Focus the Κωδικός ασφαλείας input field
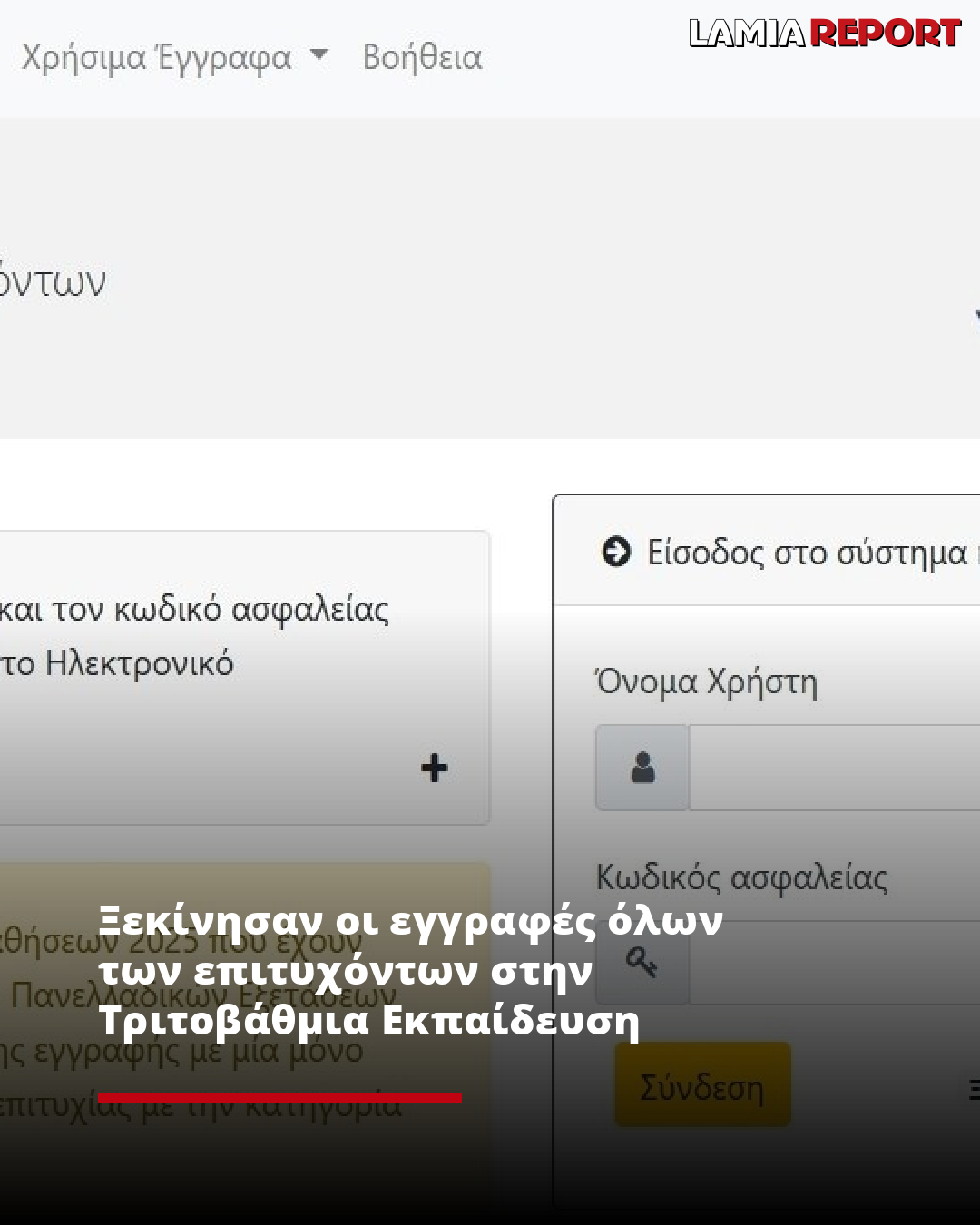Image resolution: width=980 pixels, height=1225 pixels. tap(835, 962)
